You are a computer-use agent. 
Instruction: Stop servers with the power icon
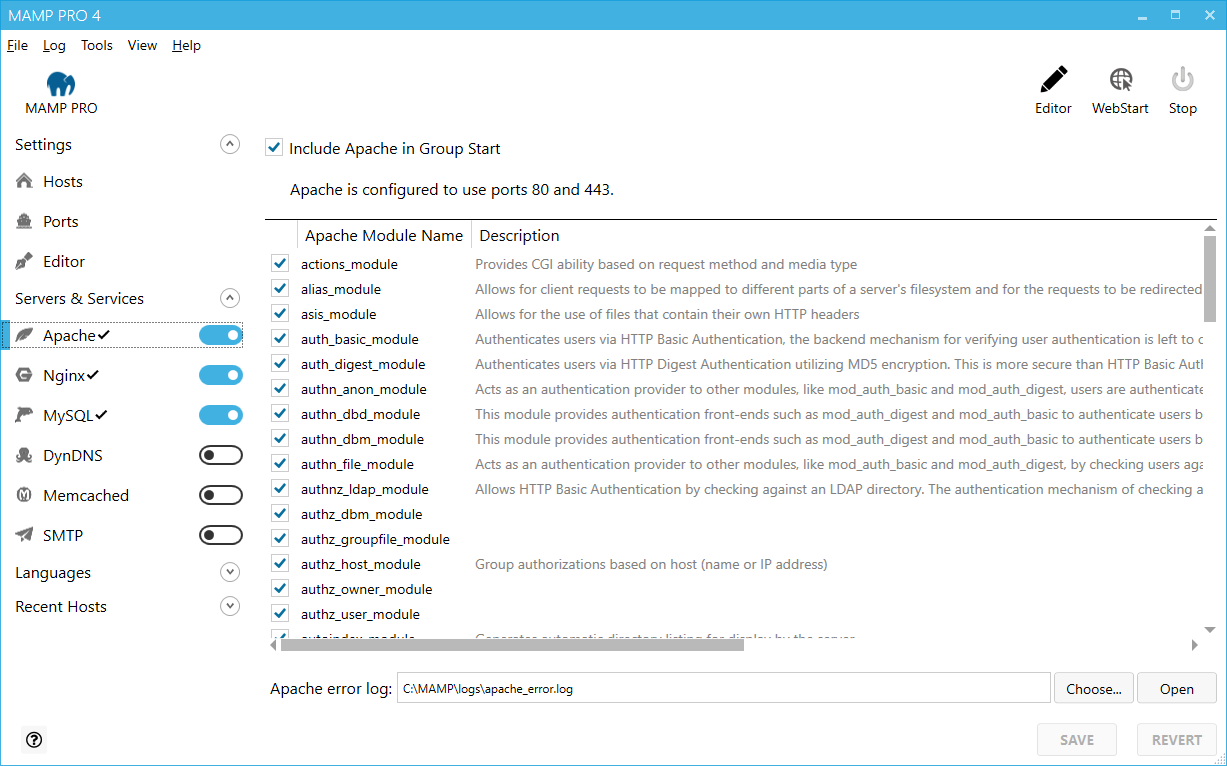click(1183, 80)
